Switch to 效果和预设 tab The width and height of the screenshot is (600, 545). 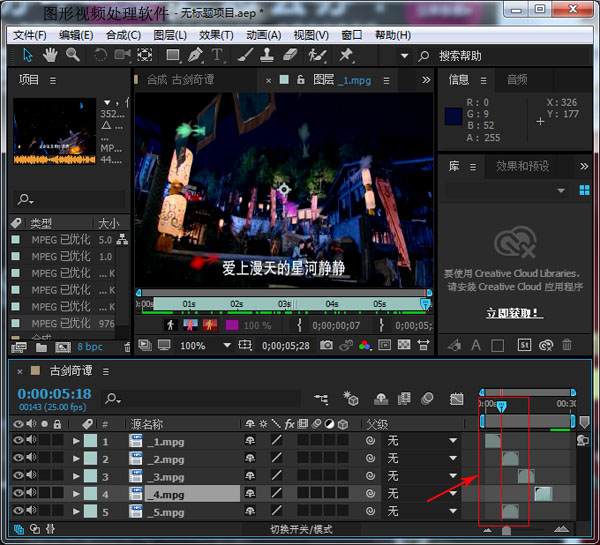point(522,166)
